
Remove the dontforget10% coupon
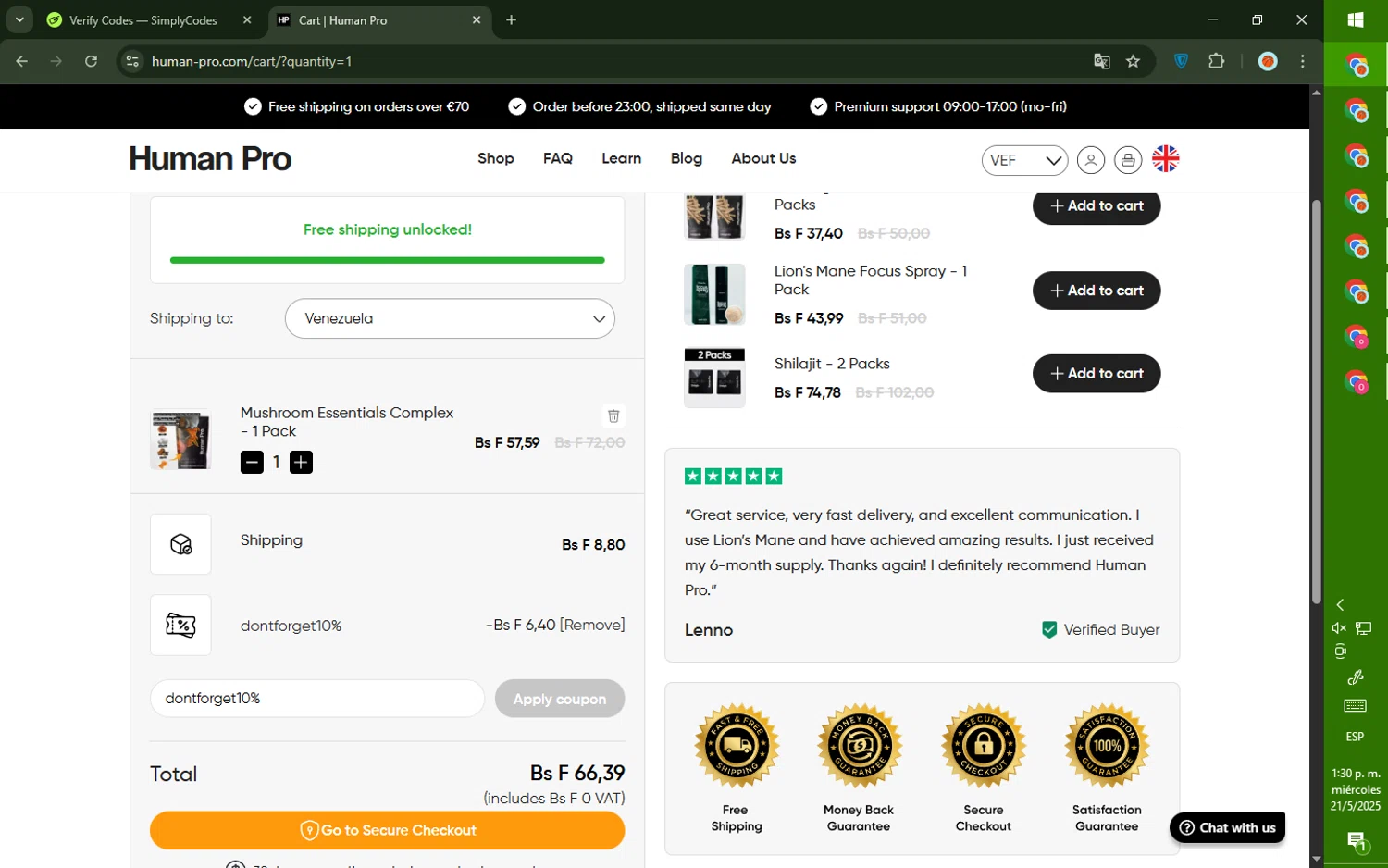[x=592, y=625]
